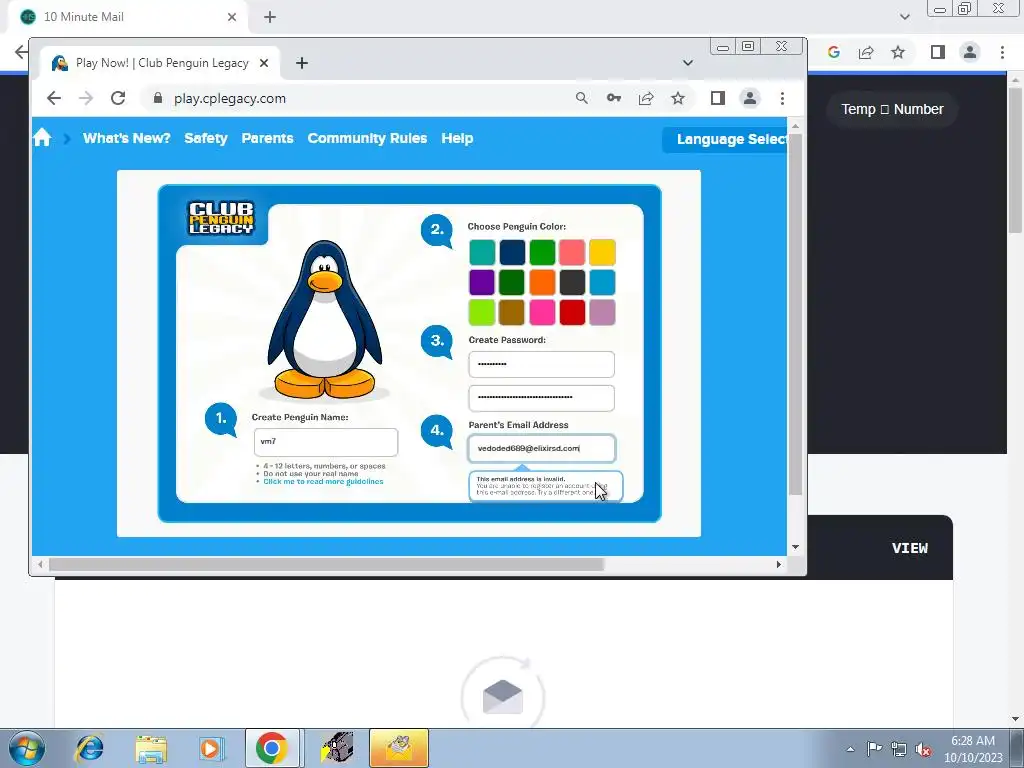Image resolution: width=1024 pixels, height=768 pixels.
Task: Reload the play.cplegacy.com page
Action: [x=118, y=98]
